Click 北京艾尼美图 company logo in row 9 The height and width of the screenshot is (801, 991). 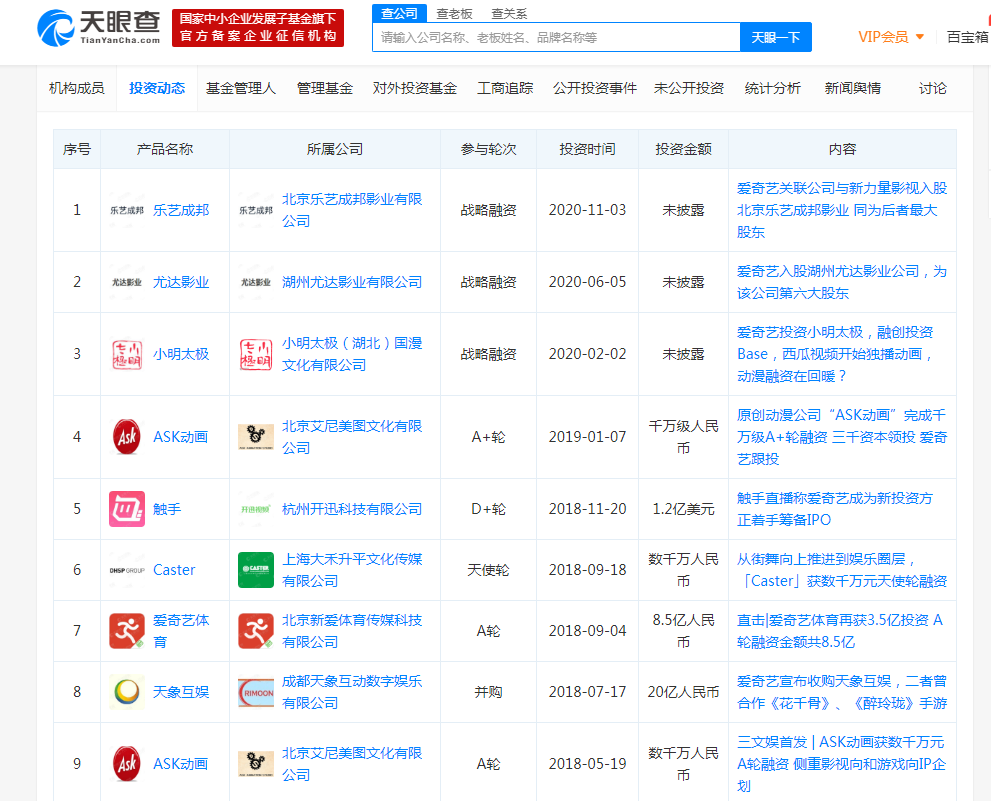point(255,764)
